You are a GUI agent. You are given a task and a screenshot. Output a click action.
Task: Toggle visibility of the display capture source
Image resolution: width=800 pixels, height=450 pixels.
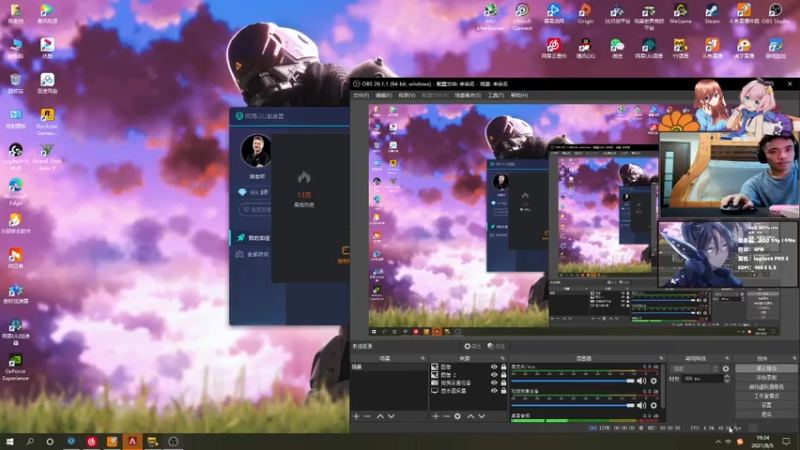click(x=494, y=390)
